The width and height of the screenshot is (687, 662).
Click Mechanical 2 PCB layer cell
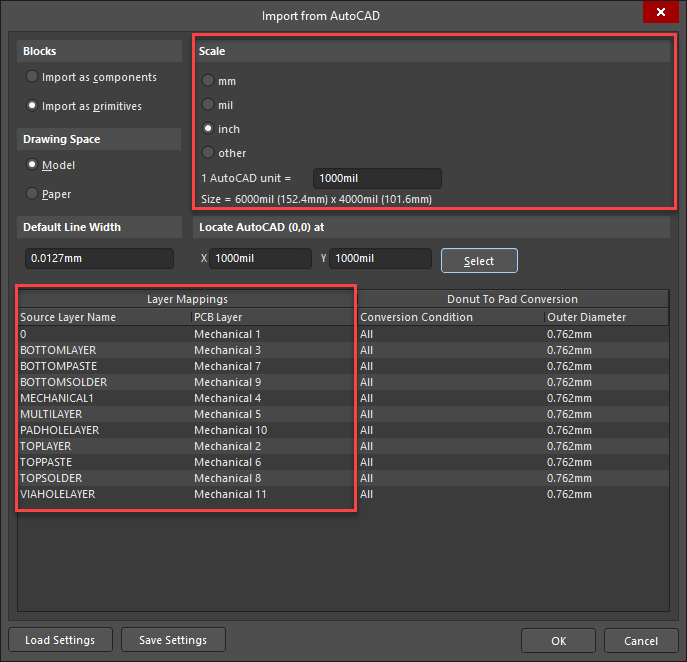click(272, 446)
